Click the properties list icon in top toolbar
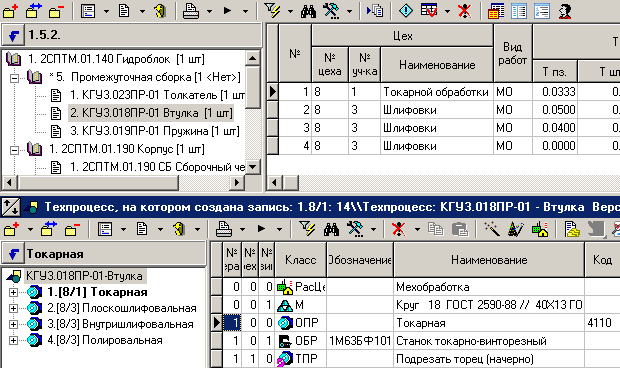The height and width of the screenshot is (368, 620). pyautogui.click(x=88, y=11)
